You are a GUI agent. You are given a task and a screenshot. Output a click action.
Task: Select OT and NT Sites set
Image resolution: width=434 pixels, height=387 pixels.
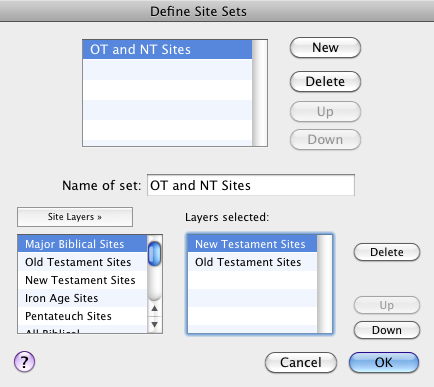click(x=167, y=50)
